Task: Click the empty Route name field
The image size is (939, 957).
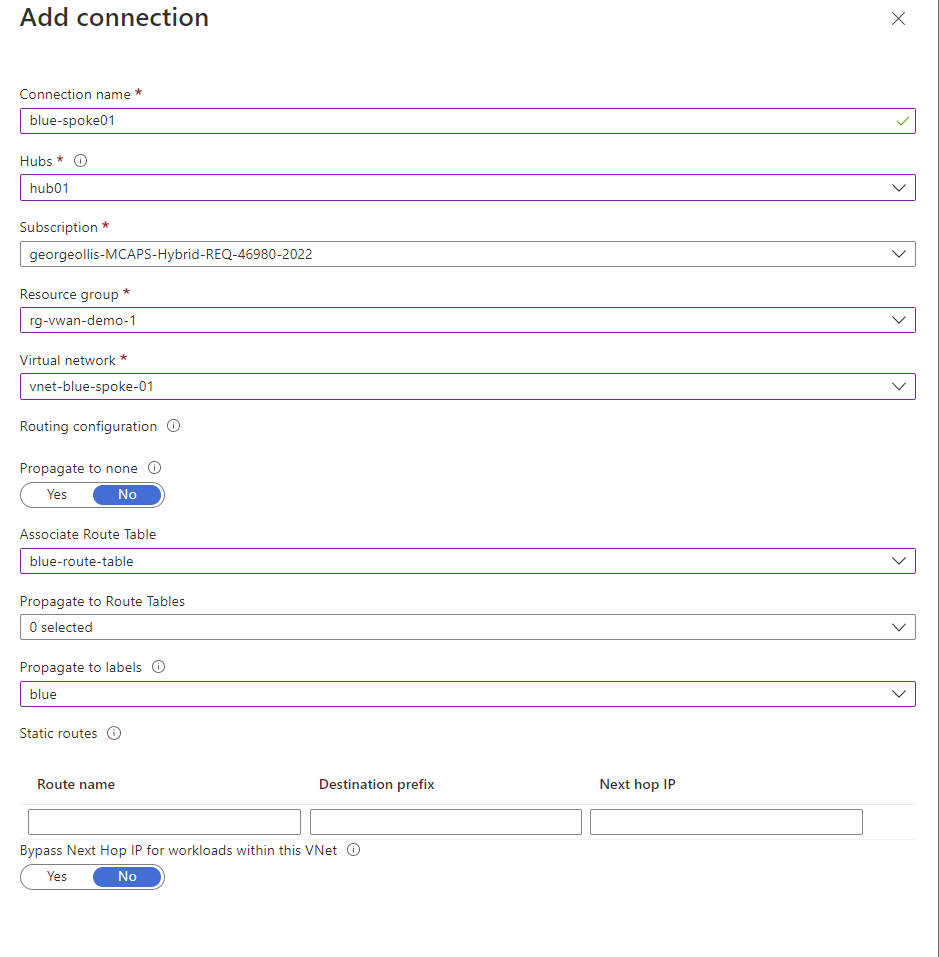Action: pyautogui.click(x=163, y=821)
